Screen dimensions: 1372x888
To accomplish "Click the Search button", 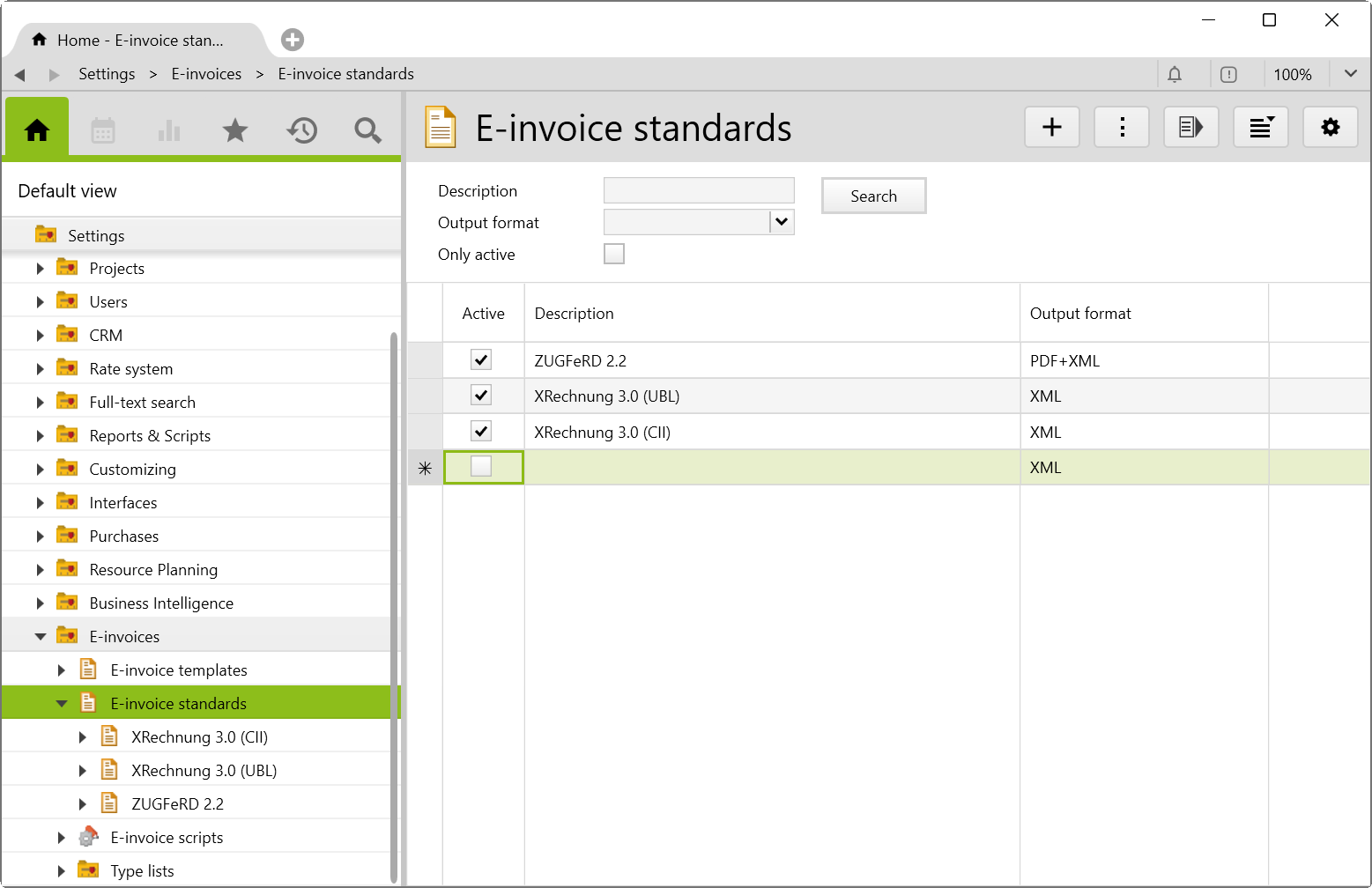I will tap(872, 196).
